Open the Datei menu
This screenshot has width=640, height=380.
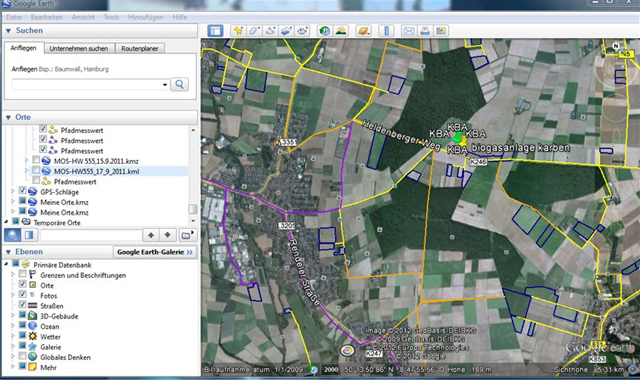14,17
